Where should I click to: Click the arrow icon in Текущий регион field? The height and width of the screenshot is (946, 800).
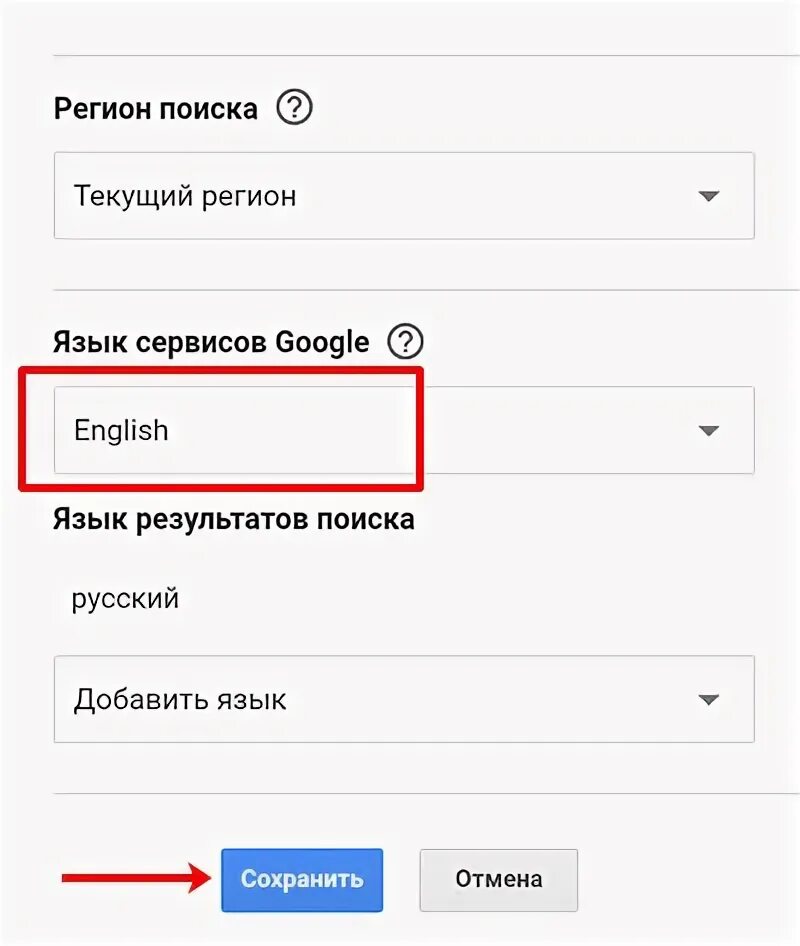coord(709,196)
